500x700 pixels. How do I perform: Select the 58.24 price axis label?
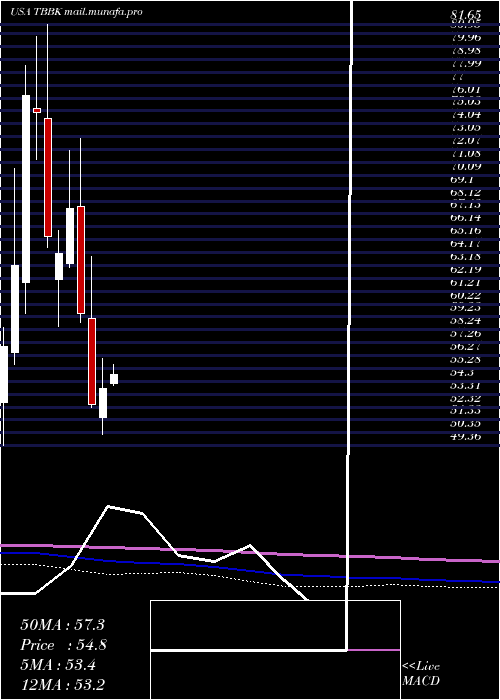[466, 321]
